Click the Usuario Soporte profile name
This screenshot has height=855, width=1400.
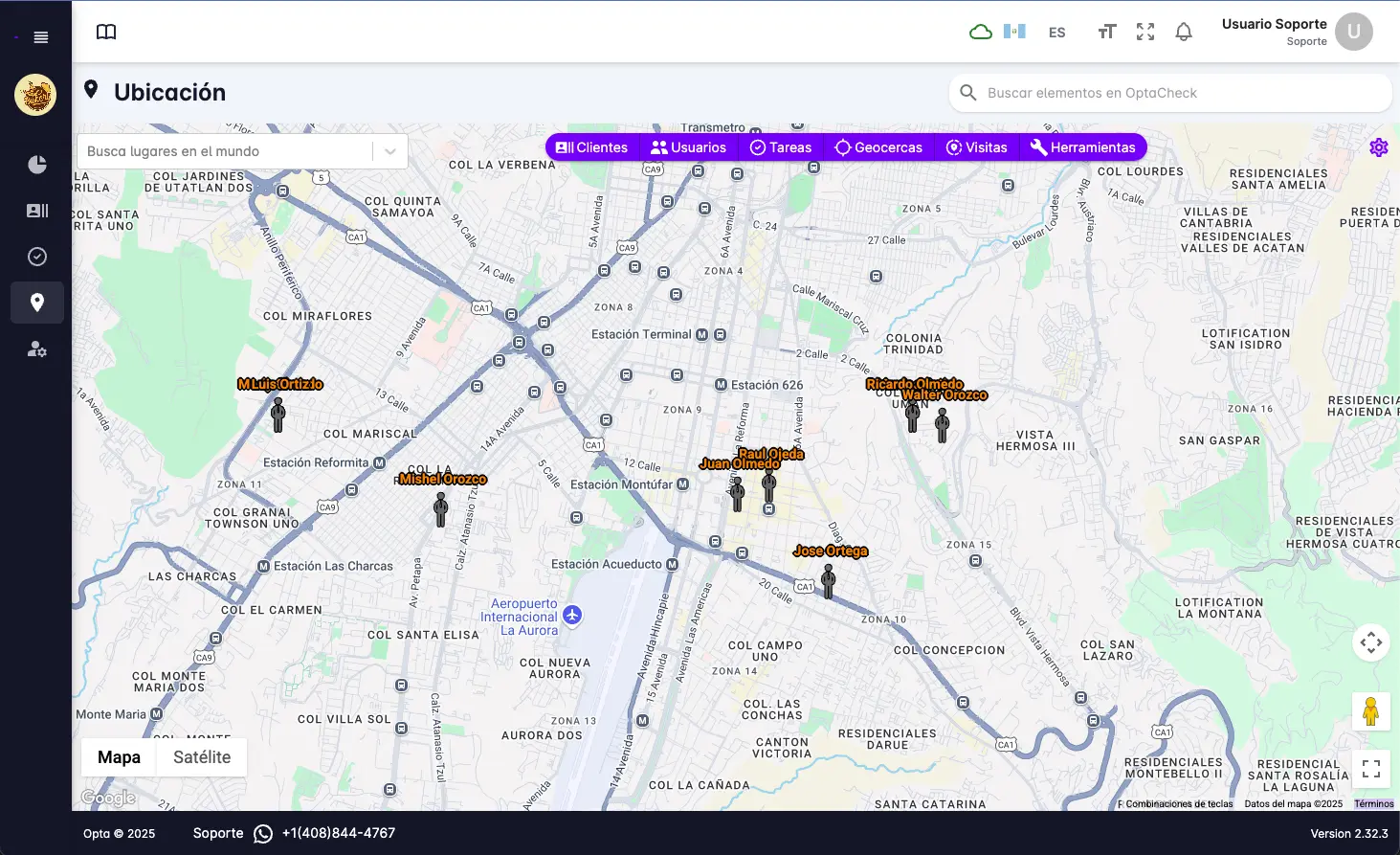coord(1274,24)
